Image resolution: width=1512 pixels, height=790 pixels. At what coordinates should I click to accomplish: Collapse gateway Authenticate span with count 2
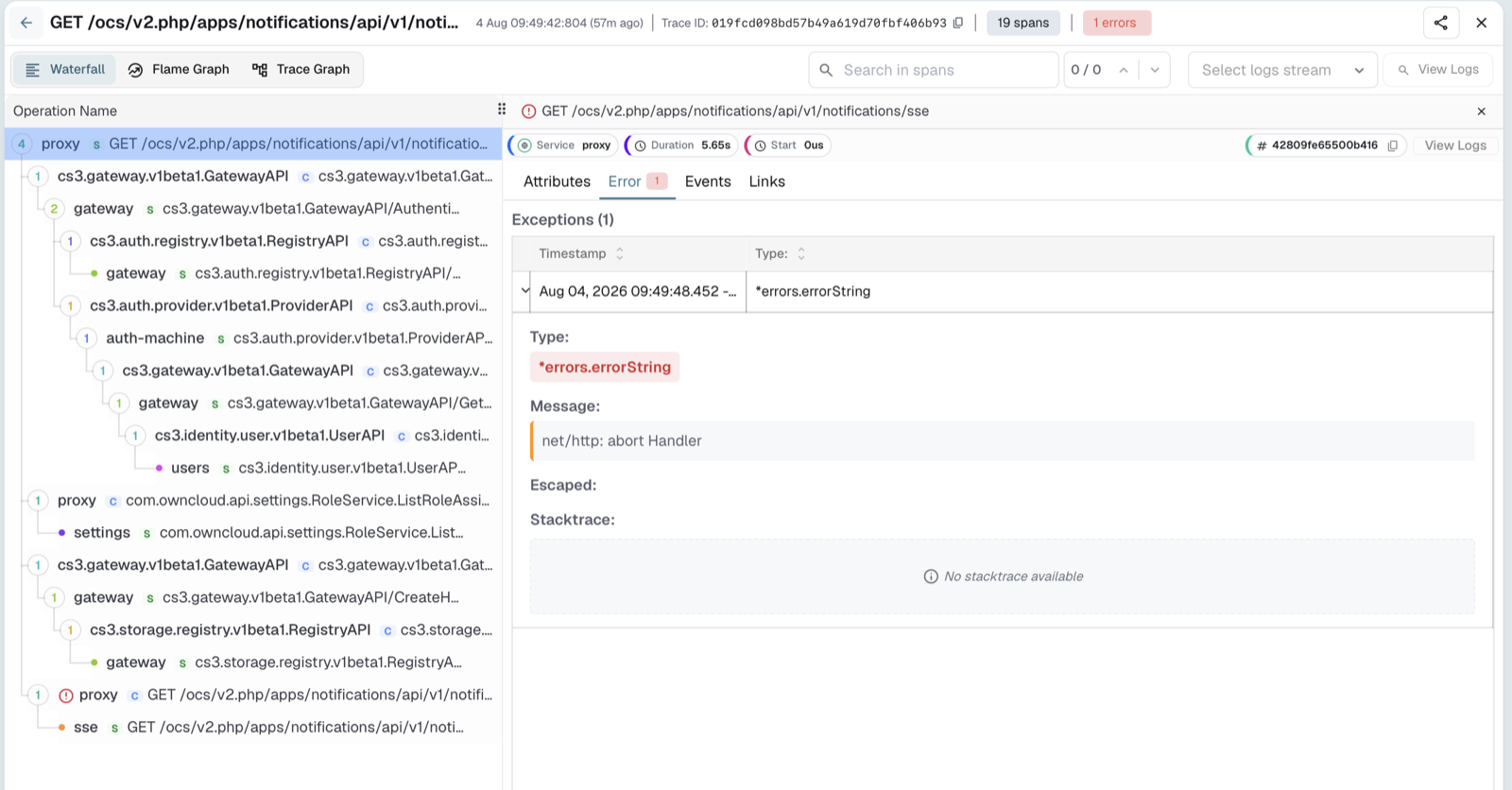(x=54, y=208)
